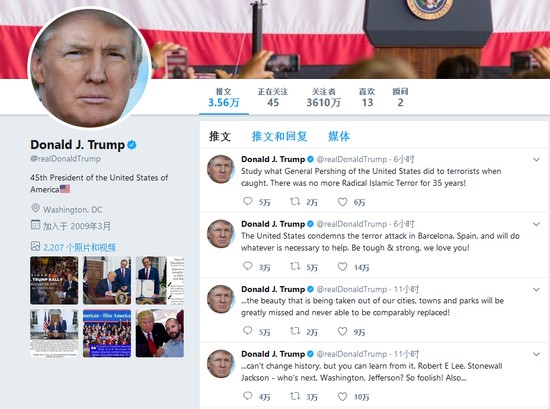
Task: Like the Robert E Lee tweet
Action: coord(342,396)
